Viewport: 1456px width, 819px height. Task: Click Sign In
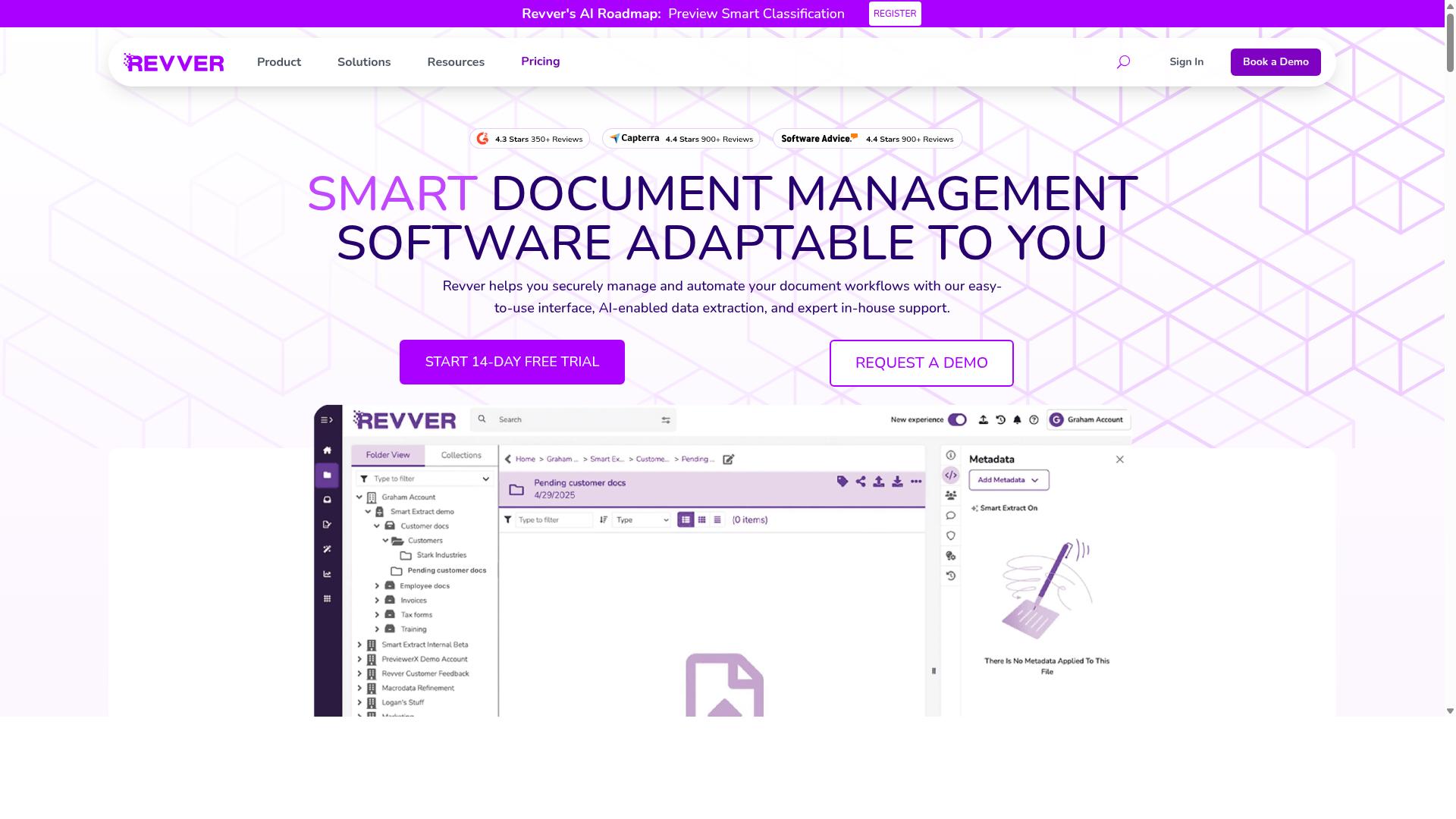(1186, 62)
